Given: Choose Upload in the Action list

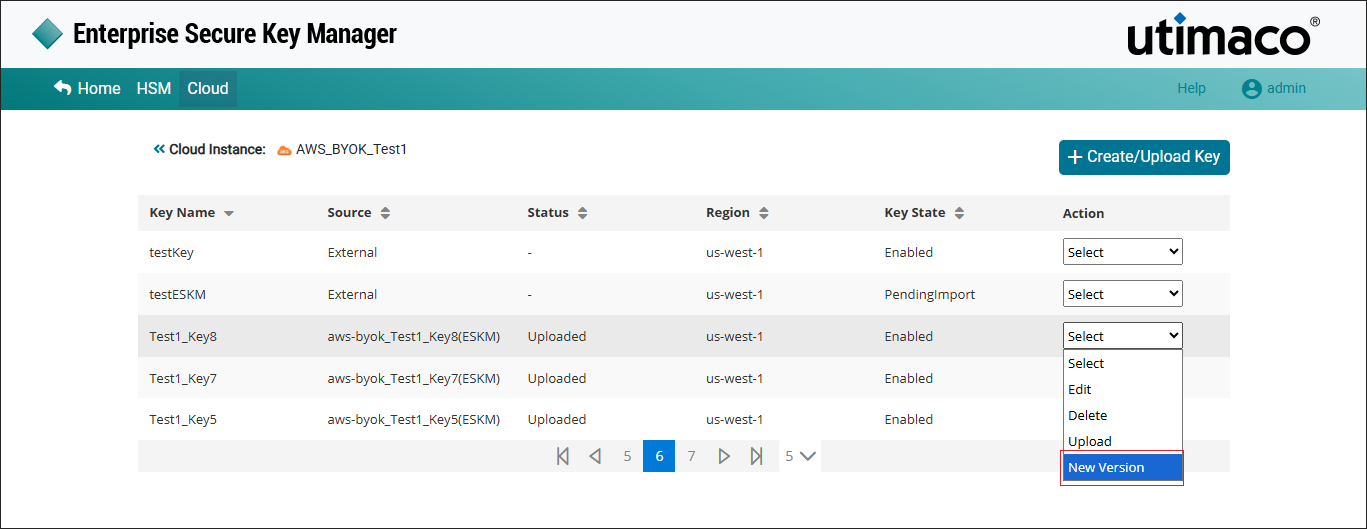Looking at the screenshot, I should 1122,441.
